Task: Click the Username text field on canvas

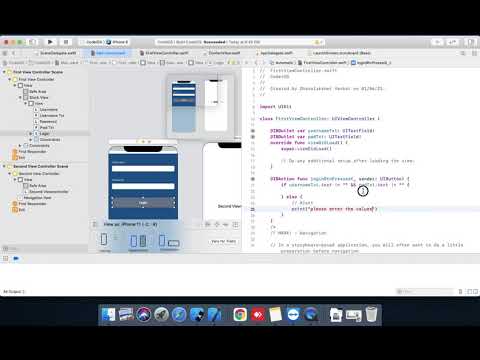Action: coord(143,169)
